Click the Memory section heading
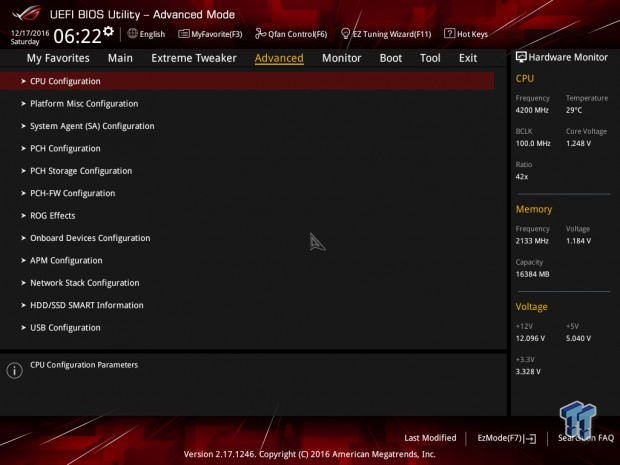This screenshot has height=465, width=620. pos(534,209)
